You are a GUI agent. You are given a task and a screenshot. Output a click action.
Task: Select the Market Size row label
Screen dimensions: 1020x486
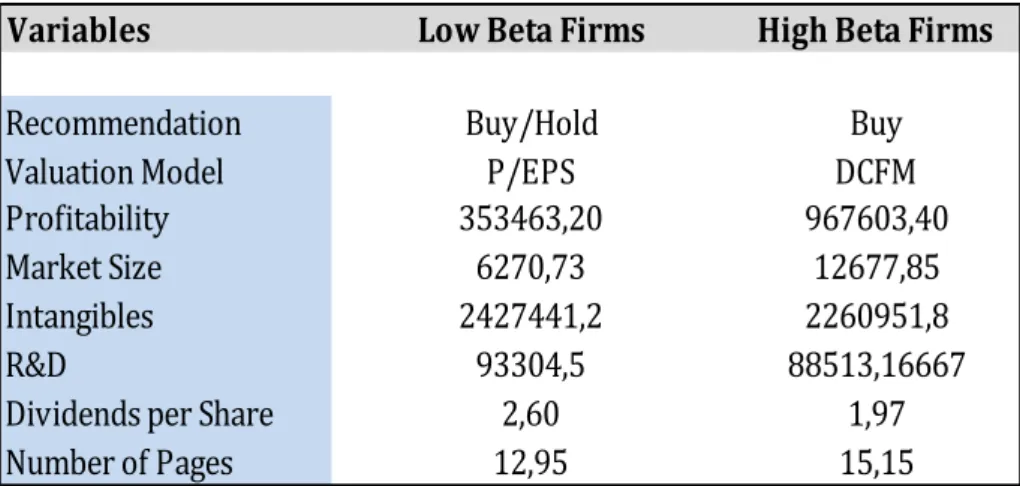point(83,267)
